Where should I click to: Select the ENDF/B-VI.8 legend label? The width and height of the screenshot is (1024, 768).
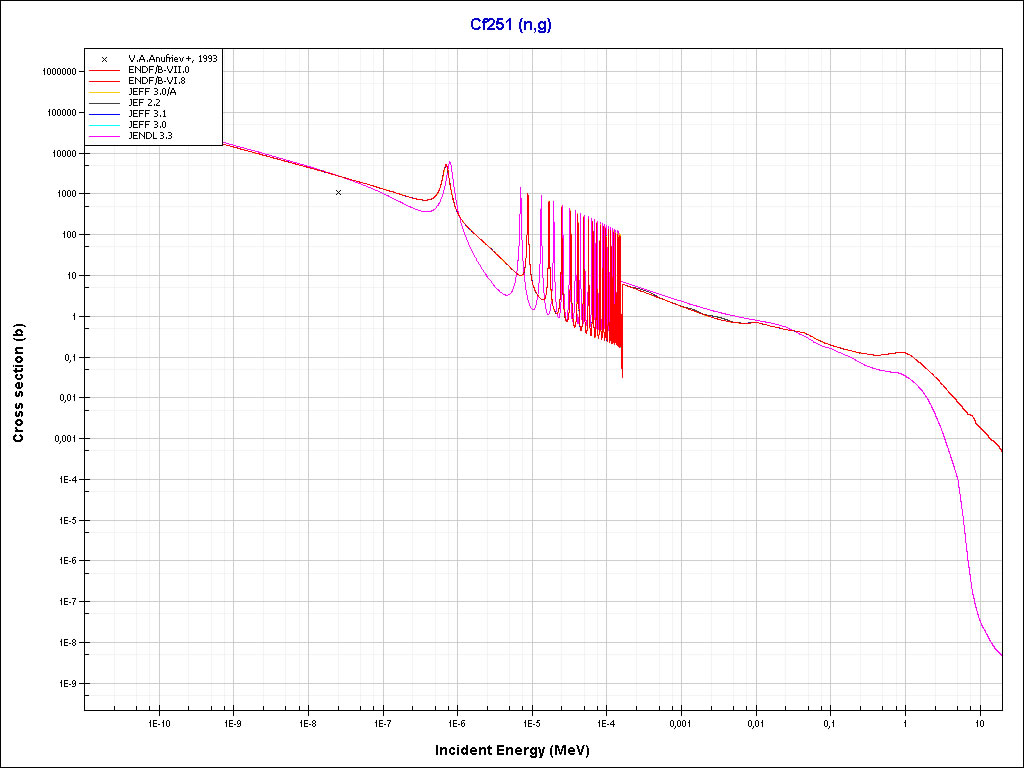[157, 80]
